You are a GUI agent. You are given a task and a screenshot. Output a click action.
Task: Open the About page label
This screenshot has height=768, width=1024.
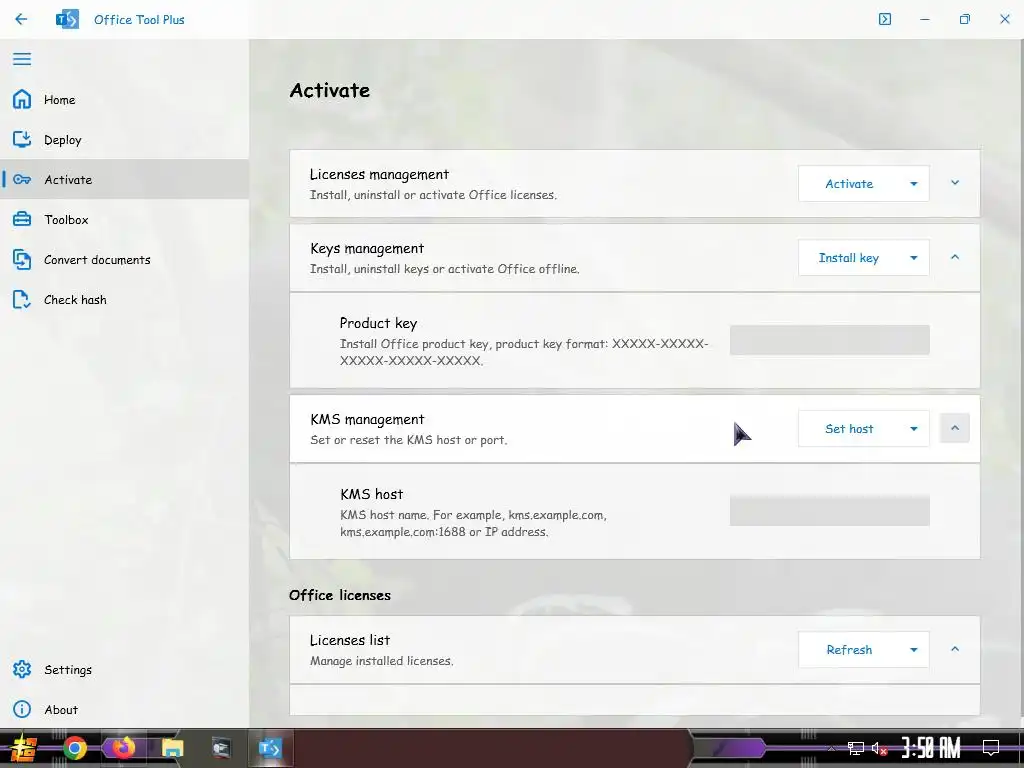click(x=61, y=710)
